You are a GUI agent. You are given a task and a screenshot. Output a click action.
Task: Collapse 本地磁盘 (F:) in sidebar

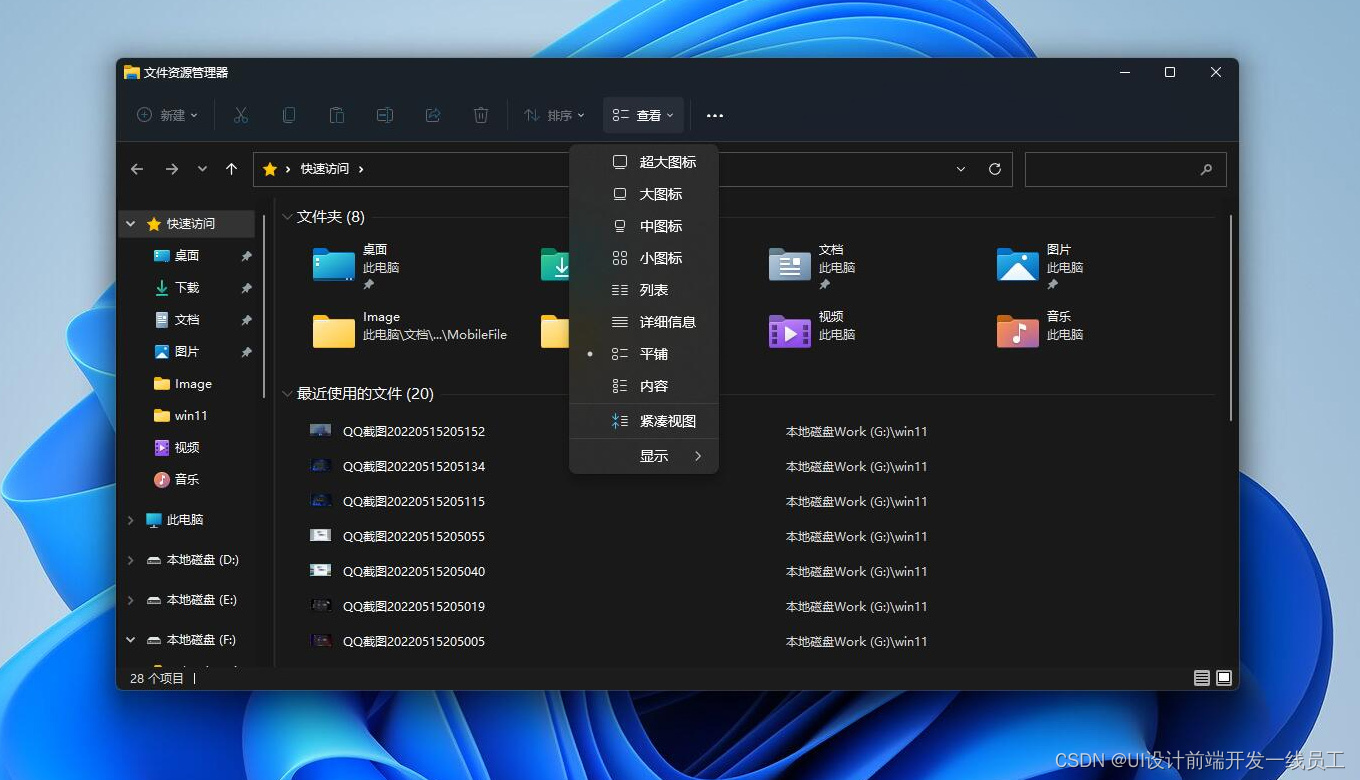point(131,640)
